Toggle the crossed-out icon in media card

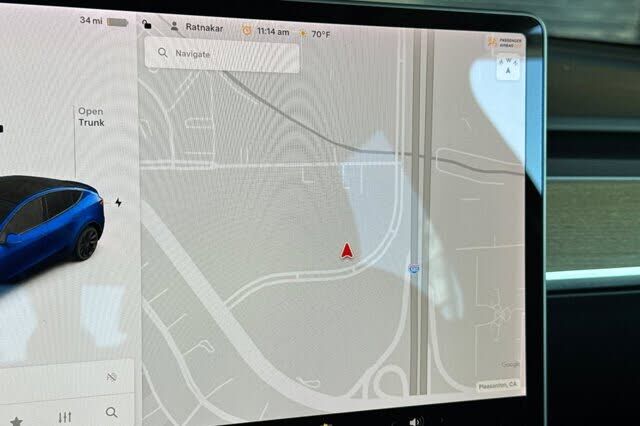coord(112,376)
